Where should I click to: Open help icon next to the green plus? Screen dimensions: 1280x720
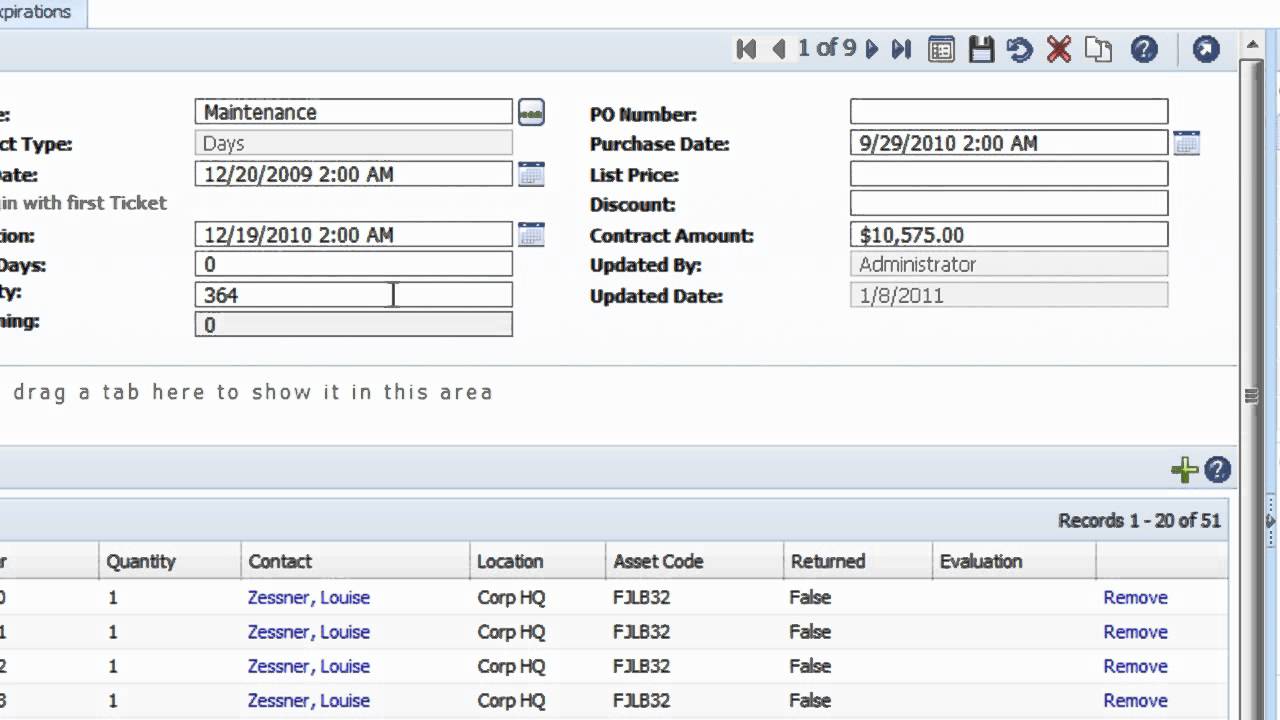(1217, 470)
